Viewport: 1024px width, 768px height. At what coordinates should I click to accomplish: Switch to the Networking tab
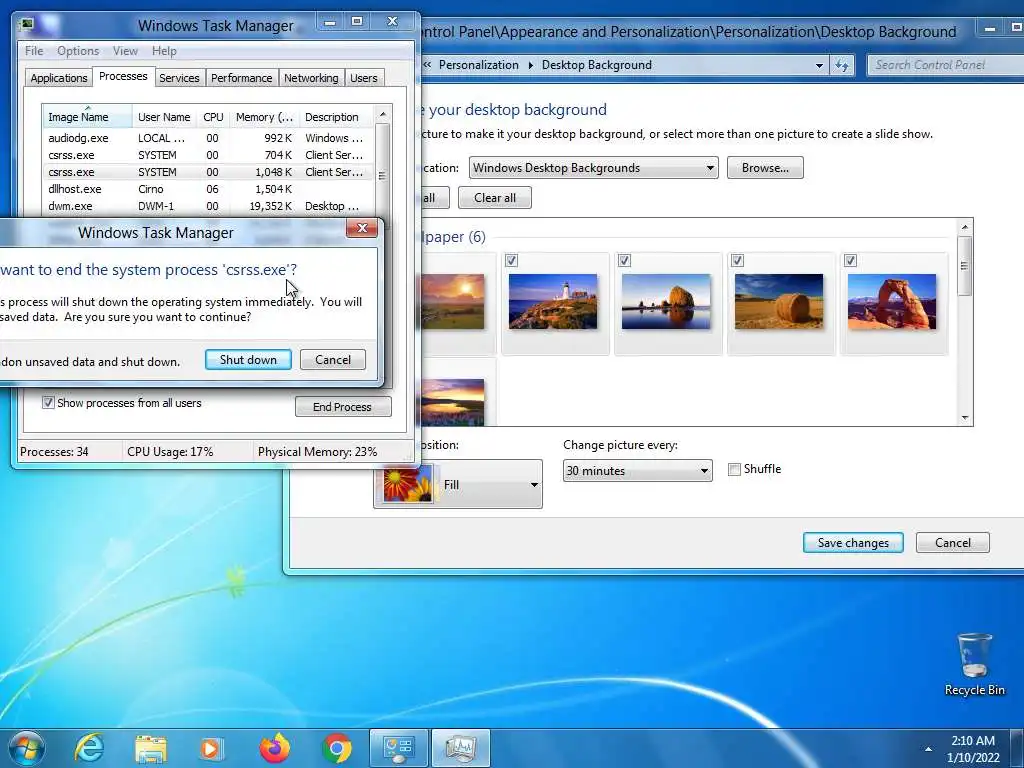[x=311, y=78]
